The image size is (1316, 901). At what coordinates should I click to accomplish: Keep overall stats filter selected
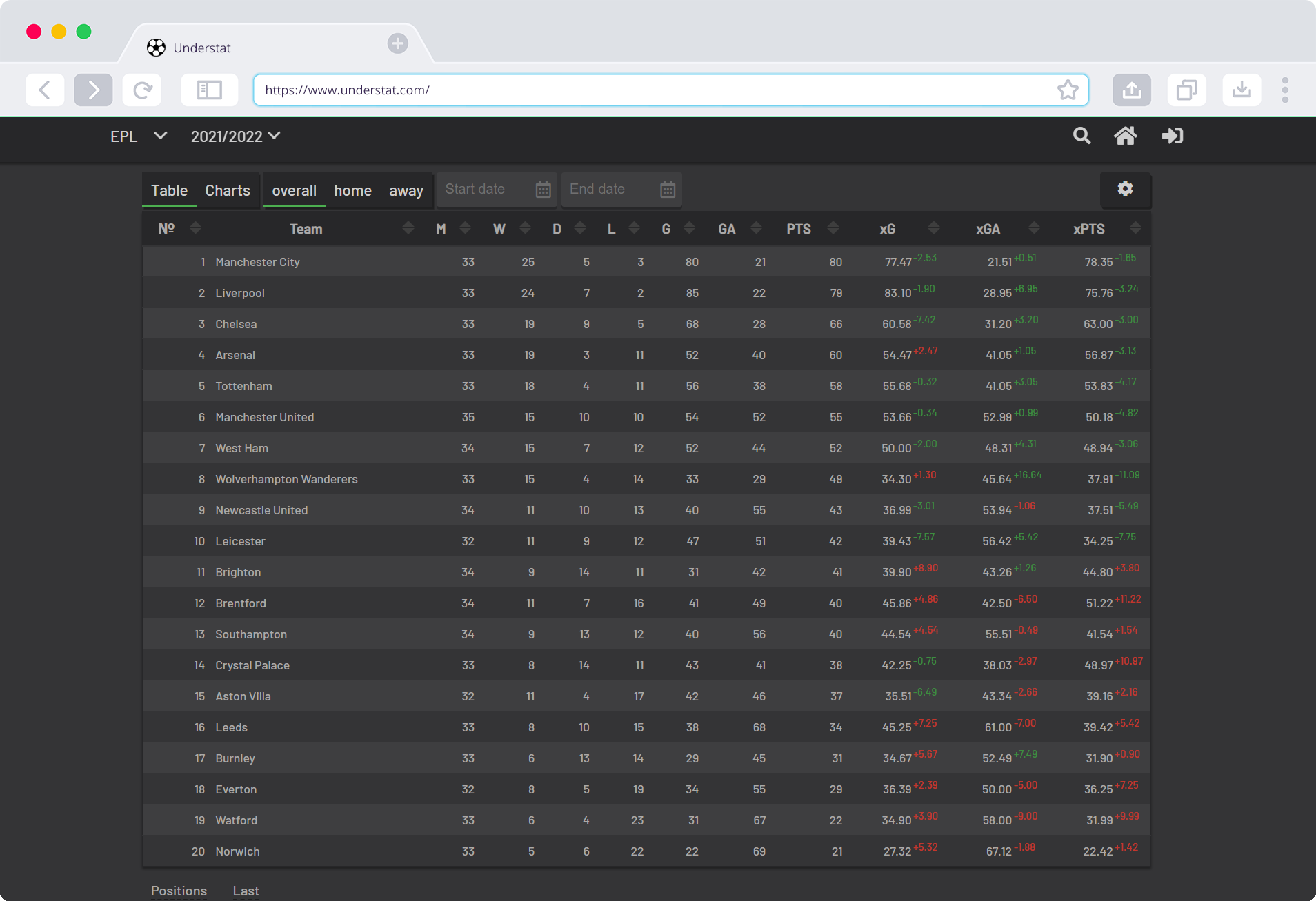point(294,190)
